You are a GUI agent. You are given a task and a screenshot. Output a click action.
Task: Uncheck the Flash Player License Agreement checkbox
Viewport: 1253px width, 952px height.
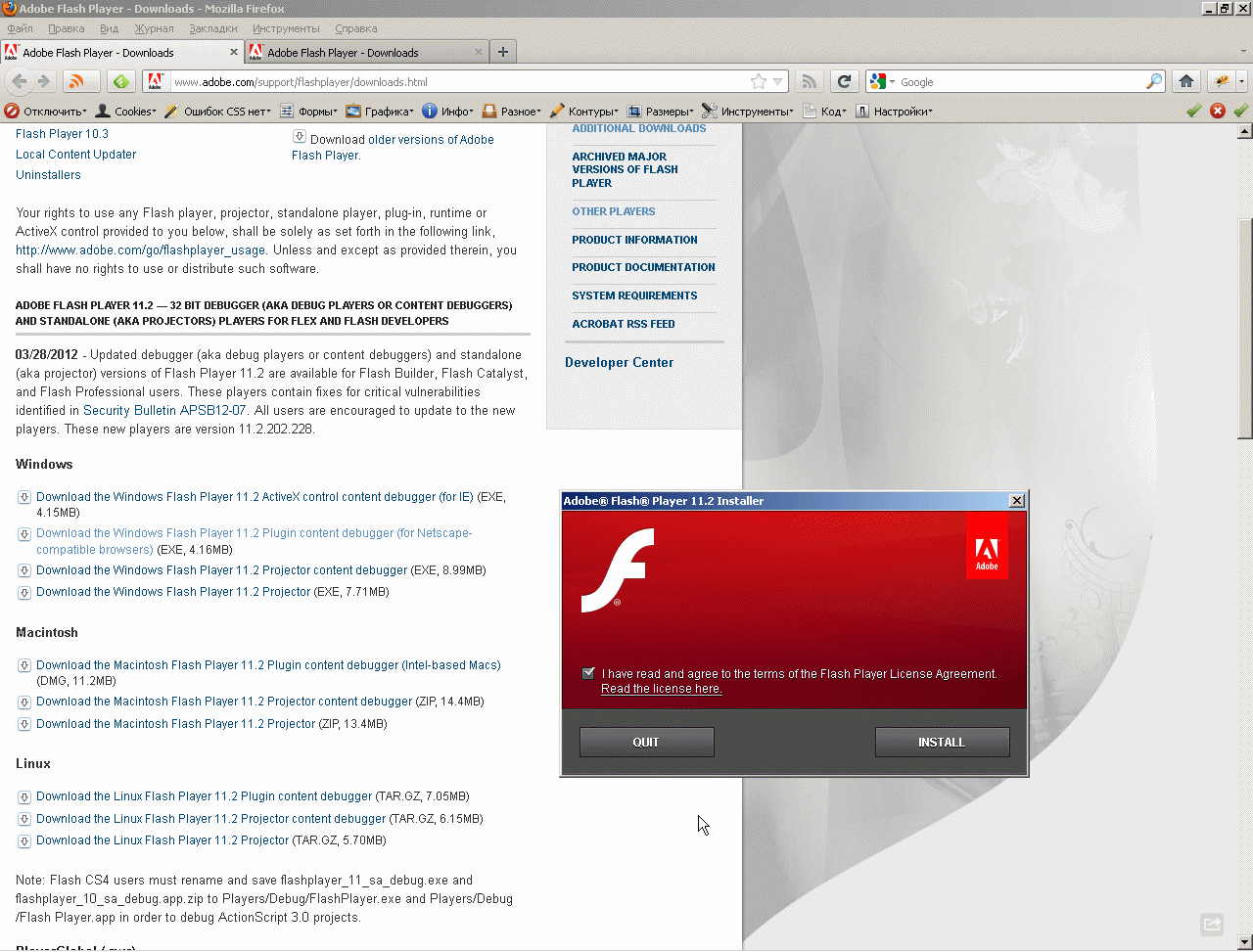(x=588, y=673)
